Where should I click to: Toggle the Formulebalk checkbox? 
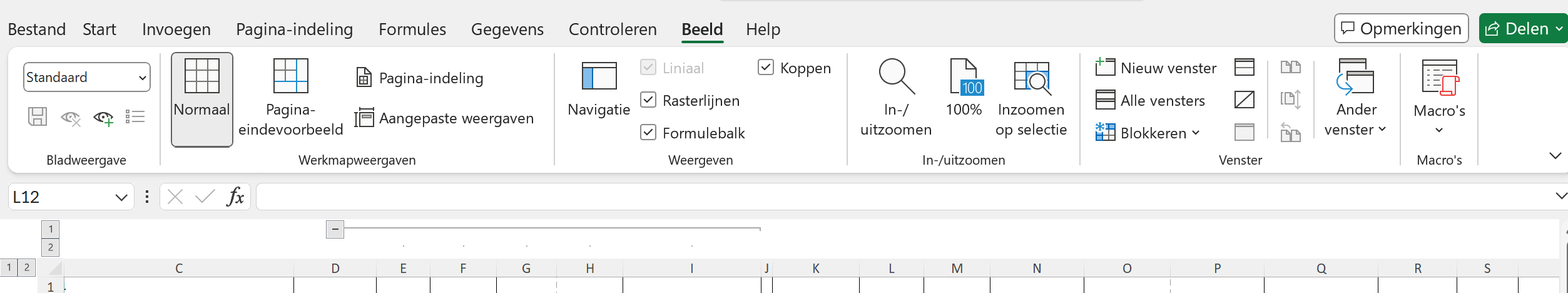coord(648,133)
